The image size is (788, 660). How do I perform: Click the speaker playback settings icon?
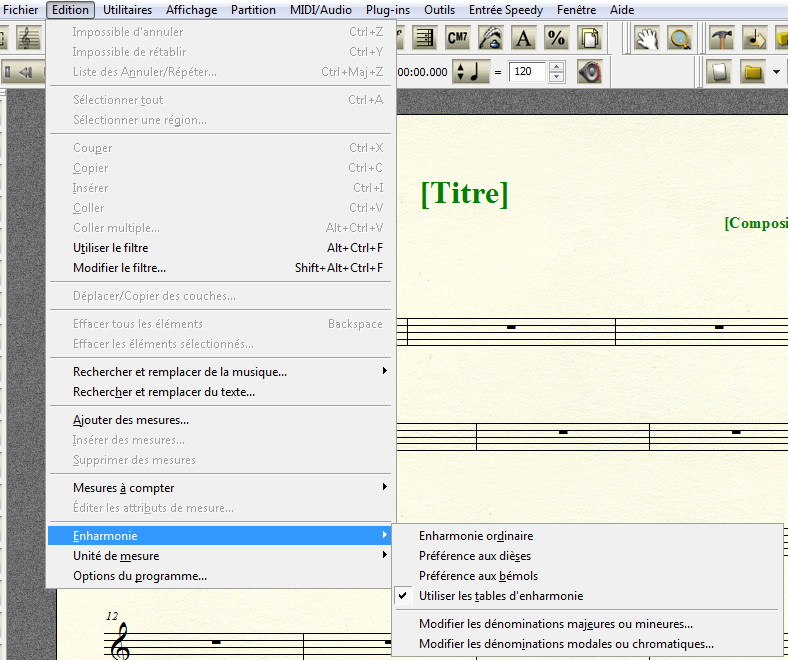[x=590, y=72]
